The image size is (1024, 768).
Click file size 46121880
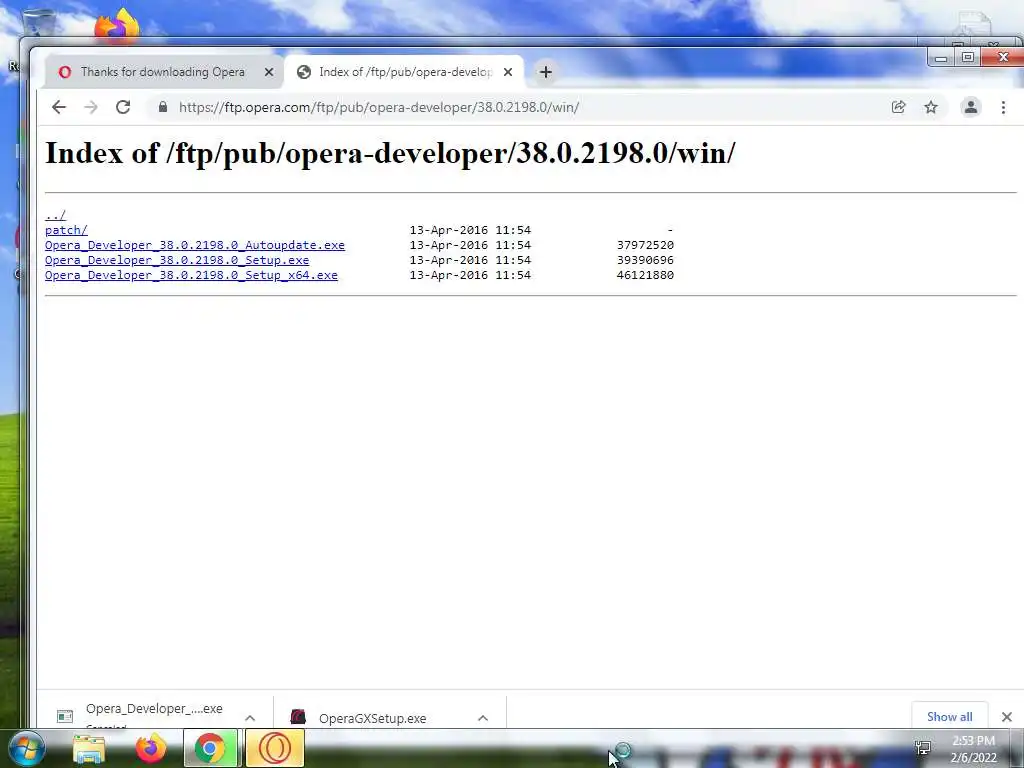tap(645, 275)
